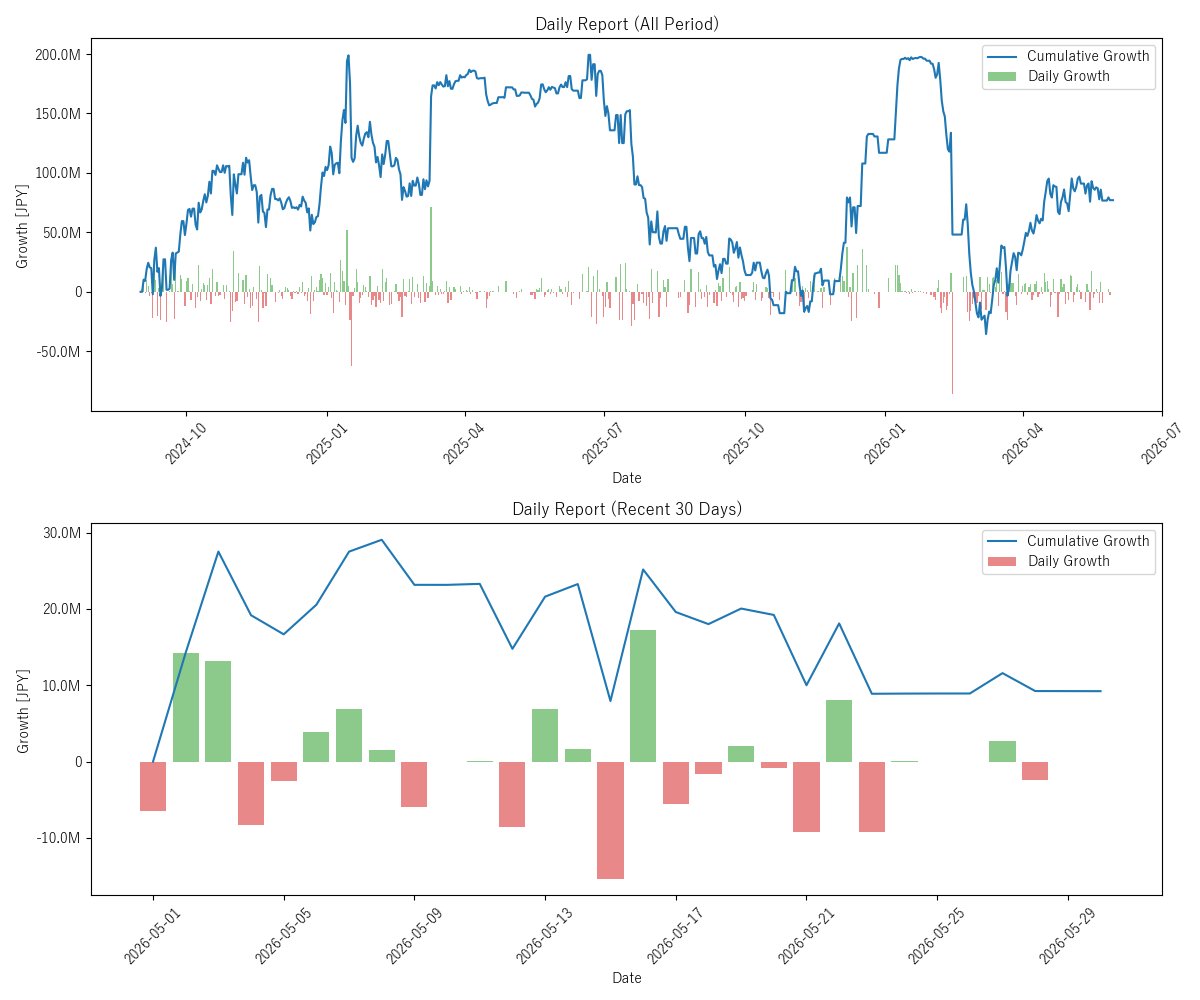Click the red bar at 2026-05-09
Image resolution: width=1200 pixels, height=1000 pixels.
[414, 784]
